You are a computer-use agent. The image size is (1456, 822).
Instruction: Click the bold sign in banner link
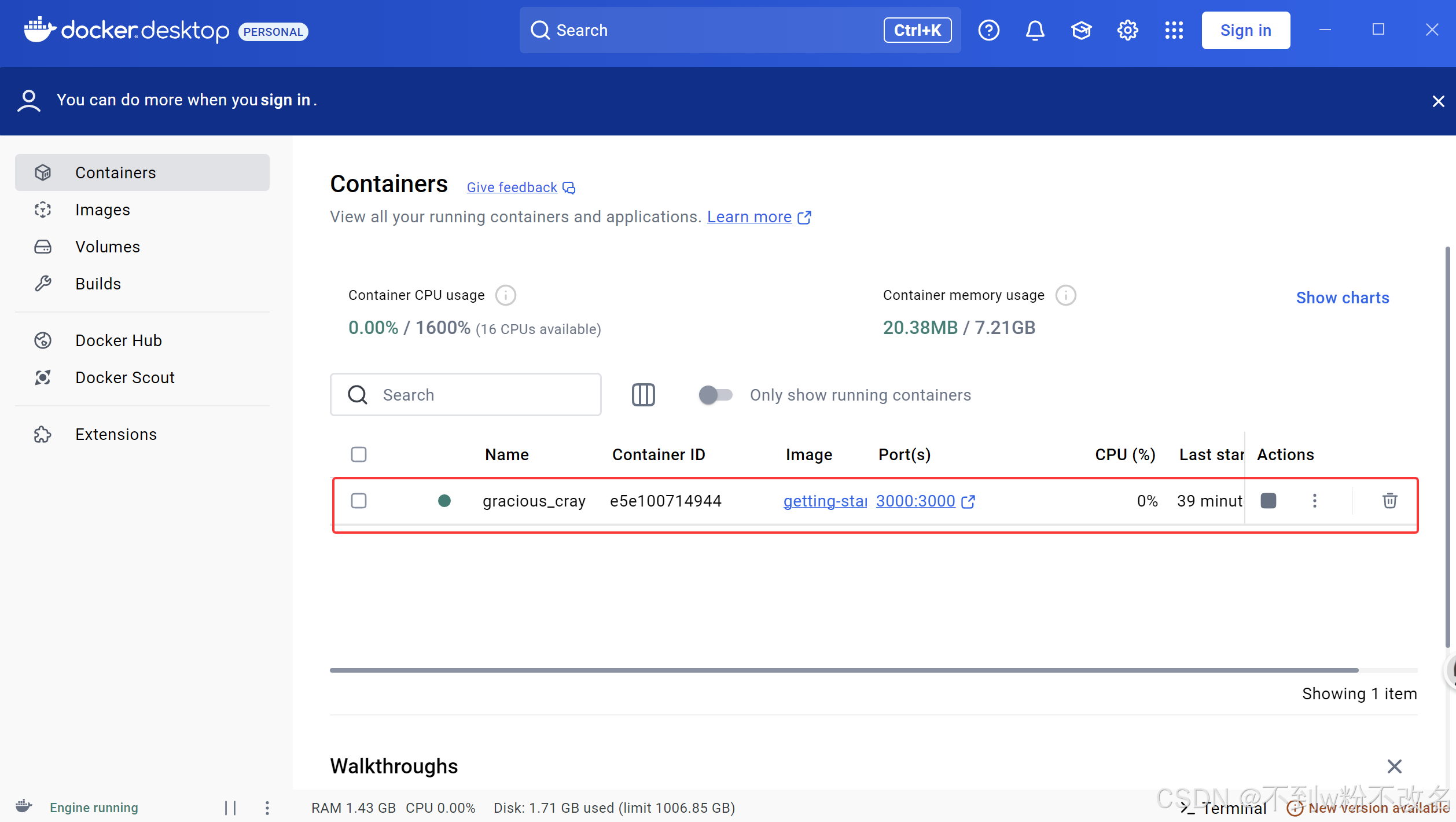pos(285,100)
